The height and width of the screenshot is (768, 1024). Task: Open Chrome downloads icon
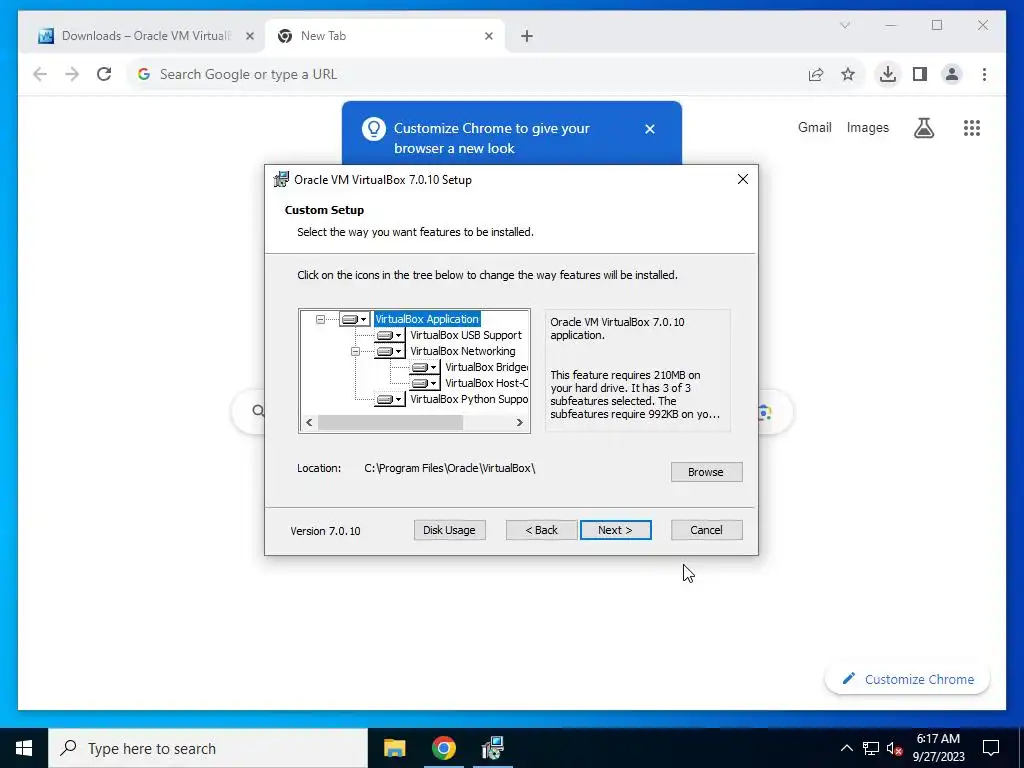coord(888,74)
